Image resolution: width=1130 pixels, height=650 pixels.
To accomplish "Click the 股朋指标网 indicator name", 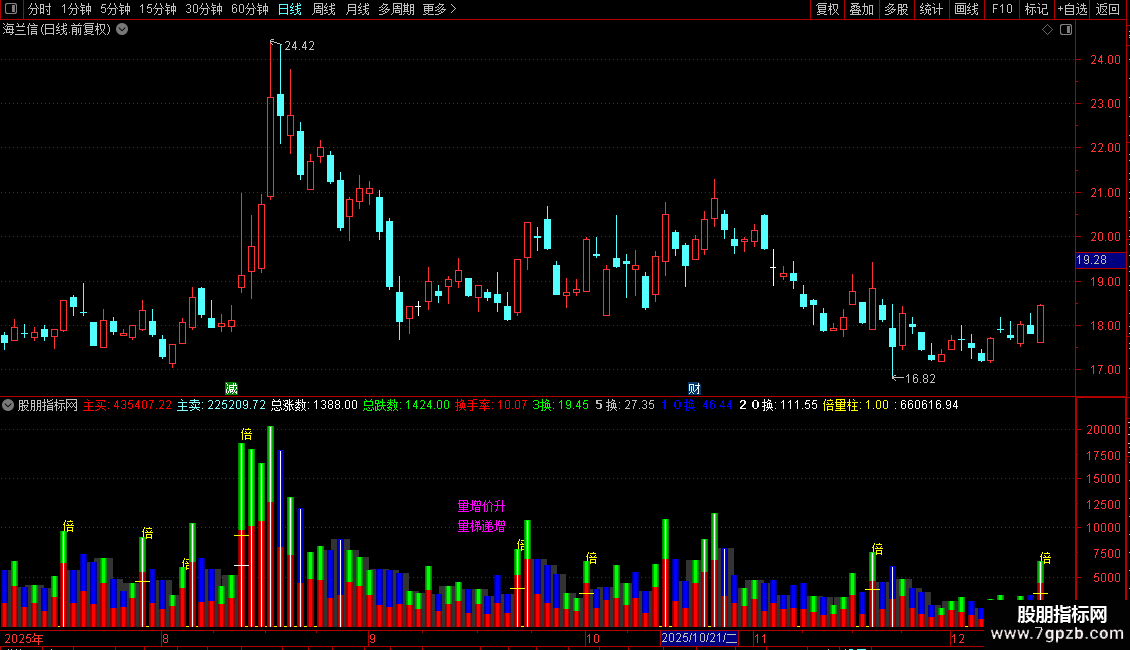I will 48,405.
